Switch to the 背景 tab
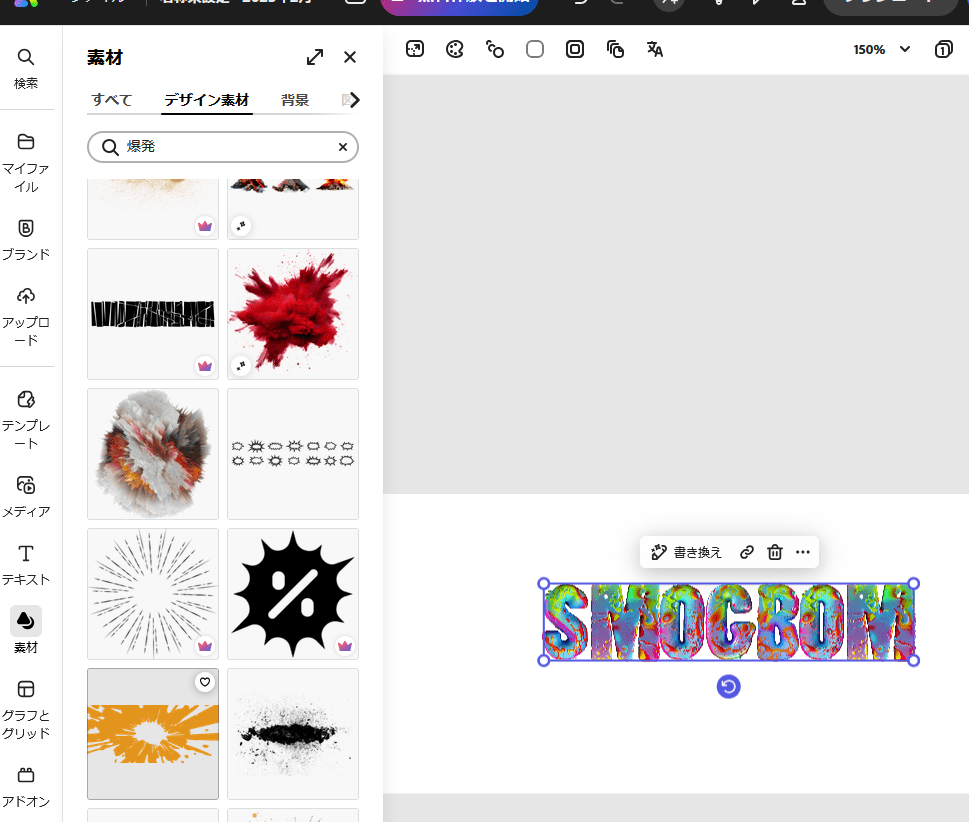This screenshot has height=822, width=969. [295, 100]
